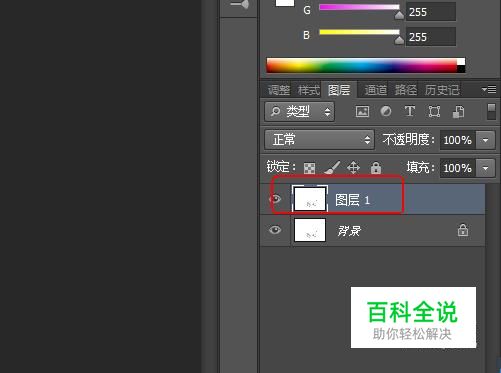Viewport: 501px width, 373px height.
Task: Click the G channel slider
Action: point(359,7)
